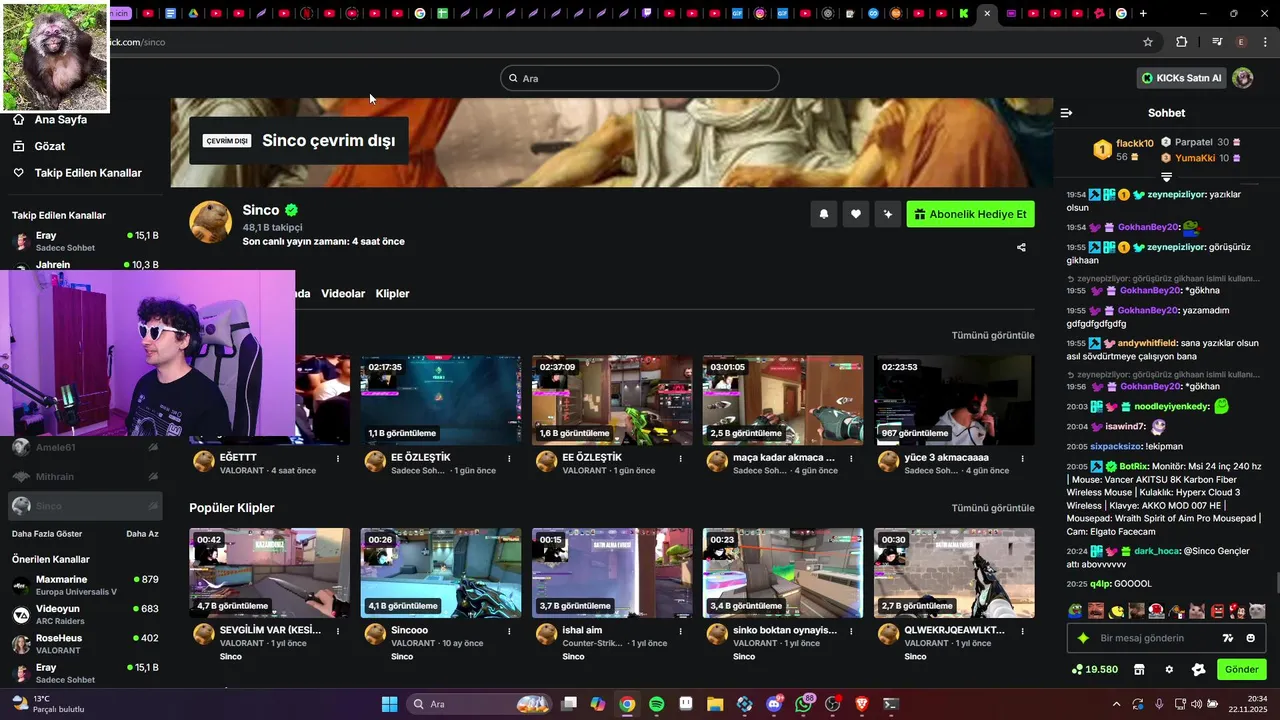The width and height of the screenshot is (1280, 720).
Task: Open the yüce 3 akmacaaaa video thumbnail
Action: coord(954,400)
